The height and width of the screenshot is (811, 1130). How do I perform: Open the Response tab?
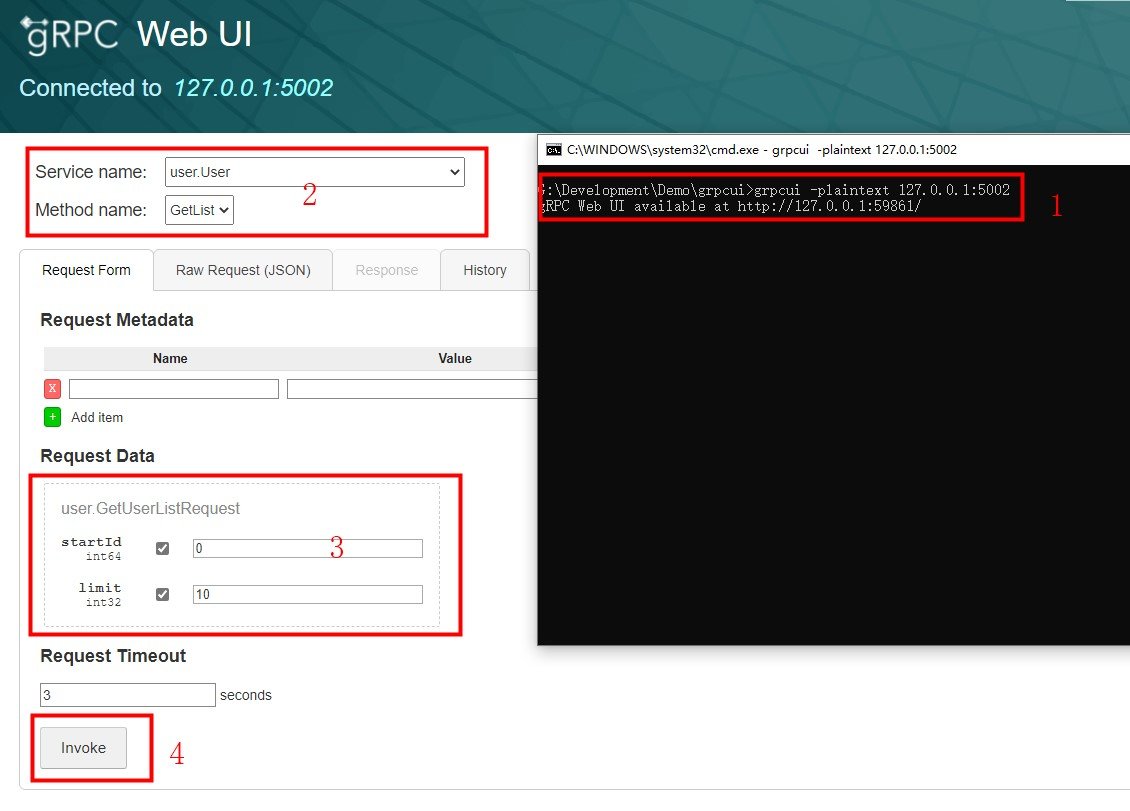pos(386,270)
